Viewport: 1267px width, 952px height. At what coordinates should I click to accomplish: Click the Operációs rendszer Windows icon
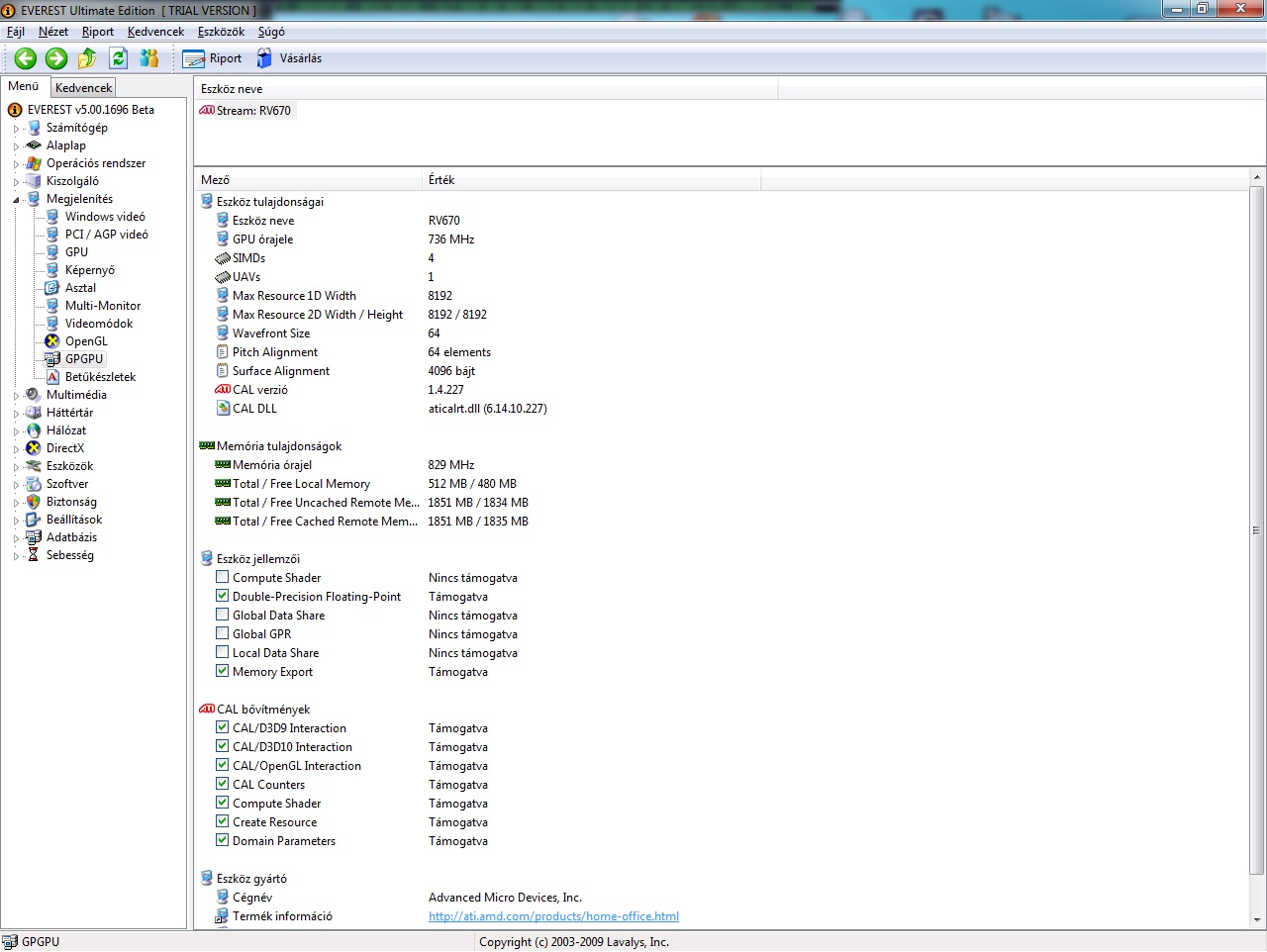[34, 163]
